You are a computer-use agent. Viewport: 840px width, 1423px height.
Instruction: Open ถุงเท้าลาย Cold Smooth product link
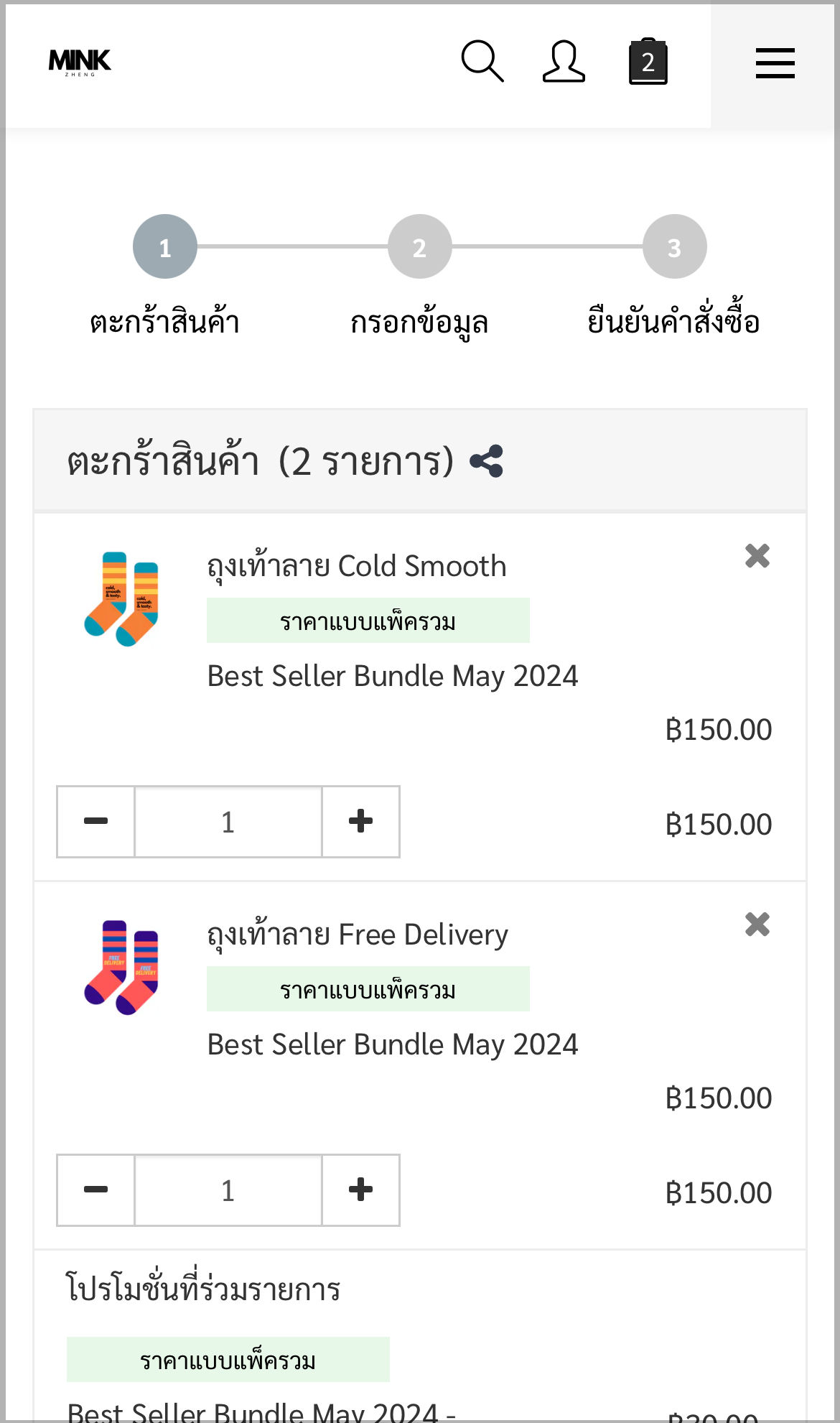tap(357, 567)
